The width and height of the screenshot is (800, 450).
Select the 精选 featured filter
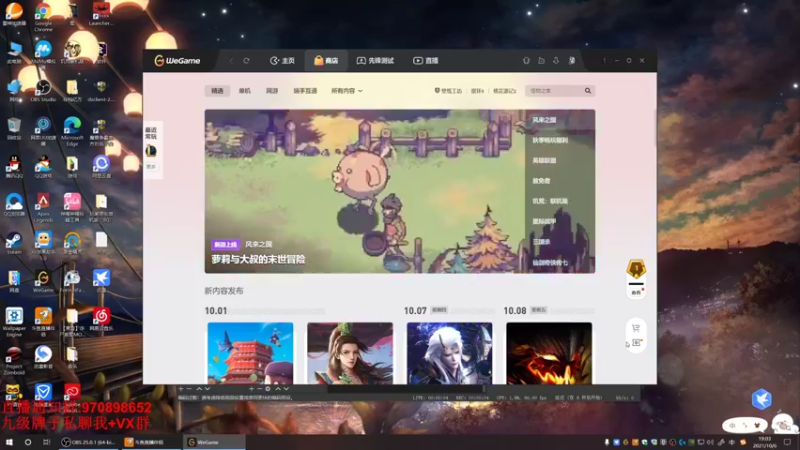coord(217,91)
